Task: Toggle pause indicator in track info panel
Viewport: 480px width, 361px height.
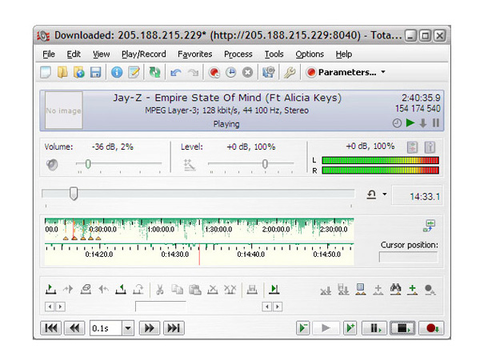Action: coord(436,123)
